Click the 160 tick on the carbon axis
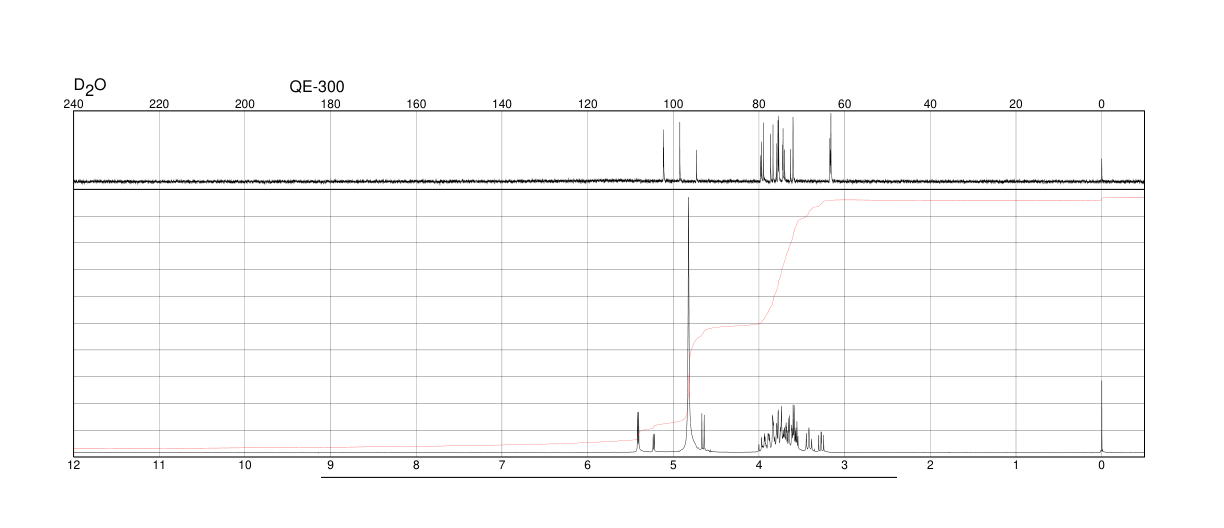1224x528 pixels. click(x=416, y=104)
